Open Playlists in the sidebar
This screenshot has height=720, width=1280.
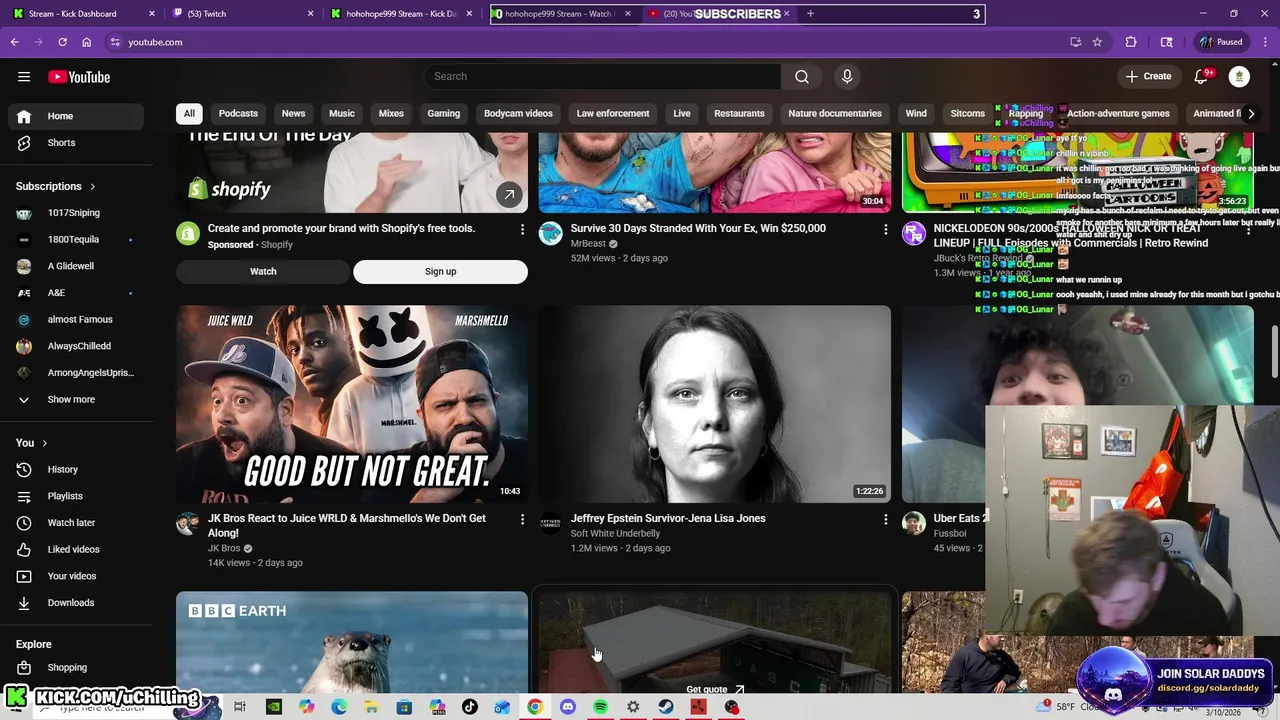coord(76,496)
